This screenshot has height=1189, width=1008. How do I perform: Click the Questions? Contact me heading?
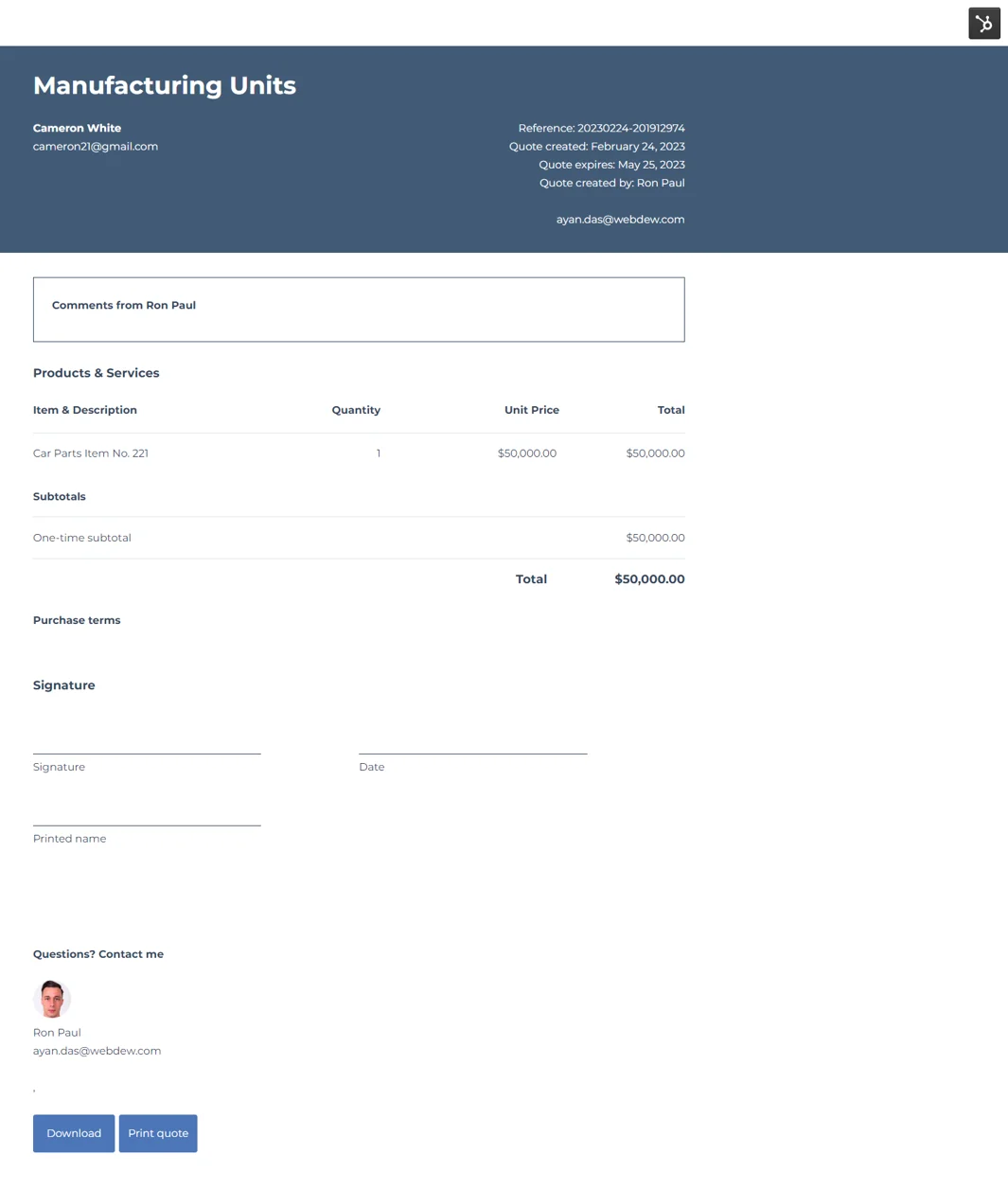(x=97, y=953)
